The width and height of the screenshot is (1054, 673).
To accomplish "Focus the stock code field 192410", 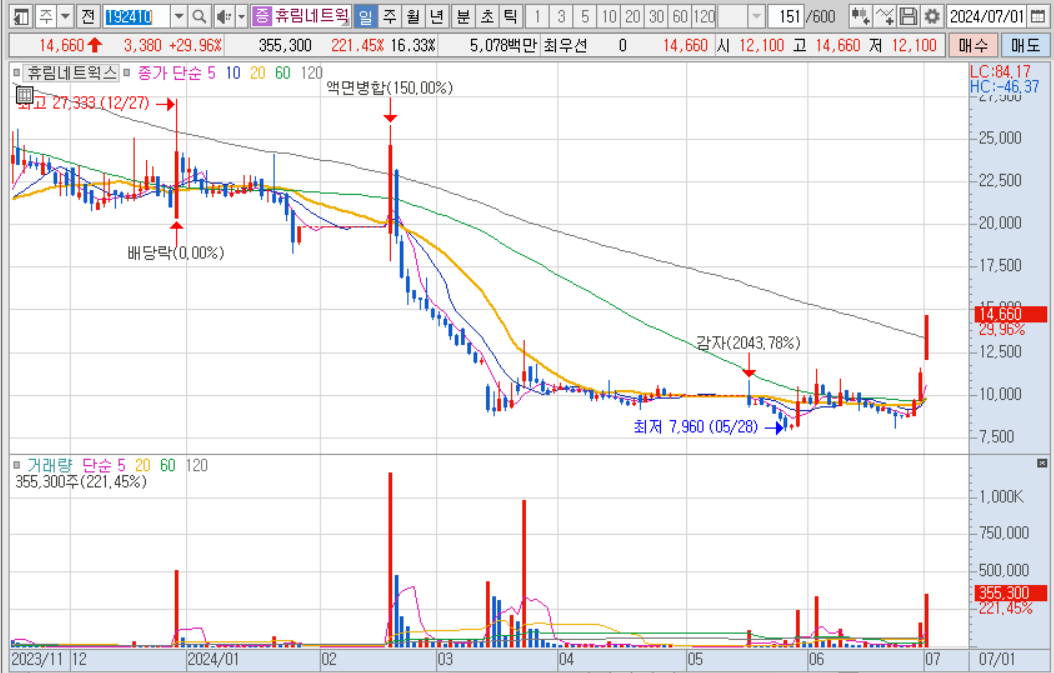I will tap(136, 16).
